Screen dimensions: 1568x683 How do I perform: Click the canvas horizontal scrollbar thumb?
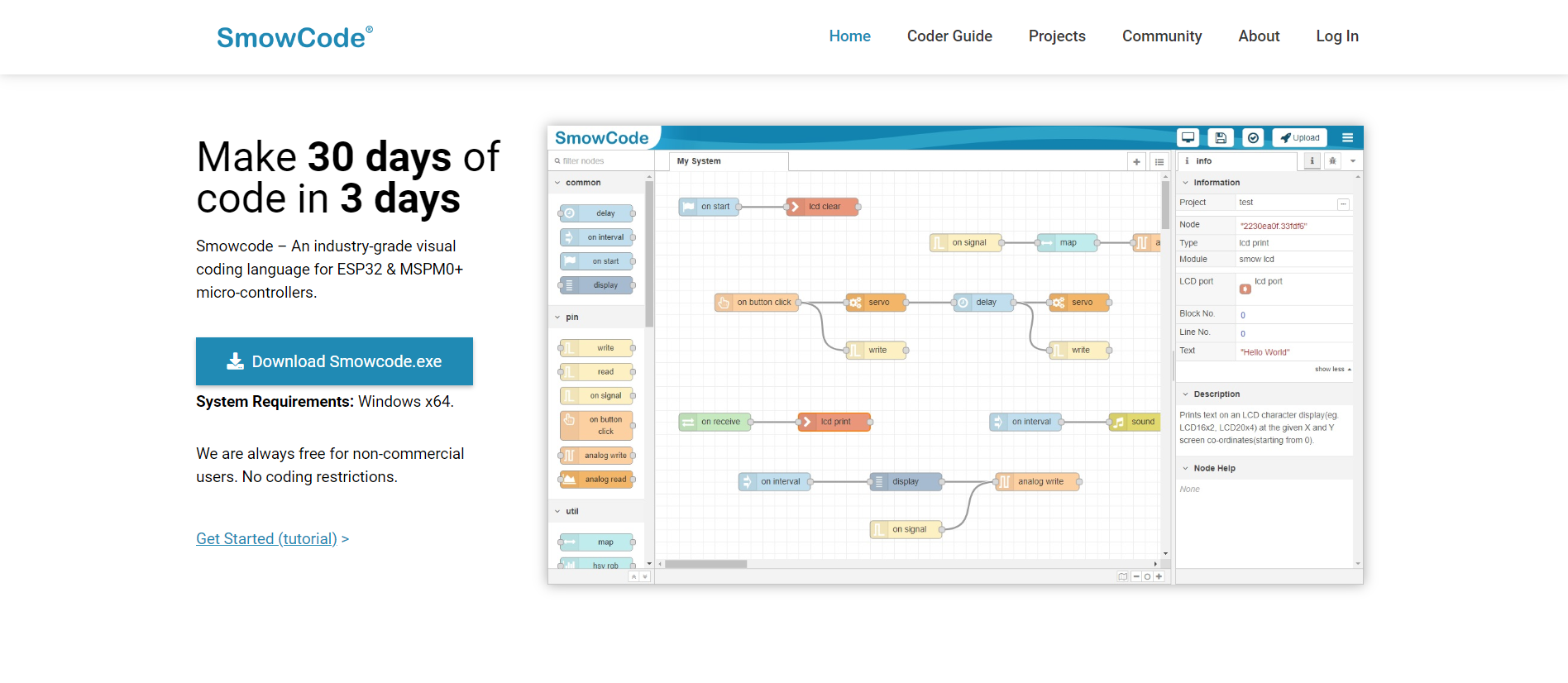tap(706, 564)
